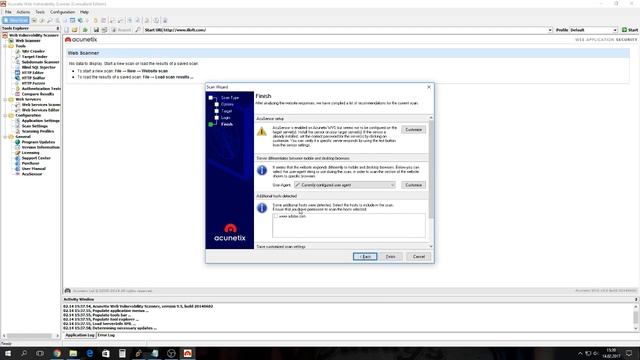Collapse the Web Services folder
The width and height of the screenshot is (640, 360).
5,100
